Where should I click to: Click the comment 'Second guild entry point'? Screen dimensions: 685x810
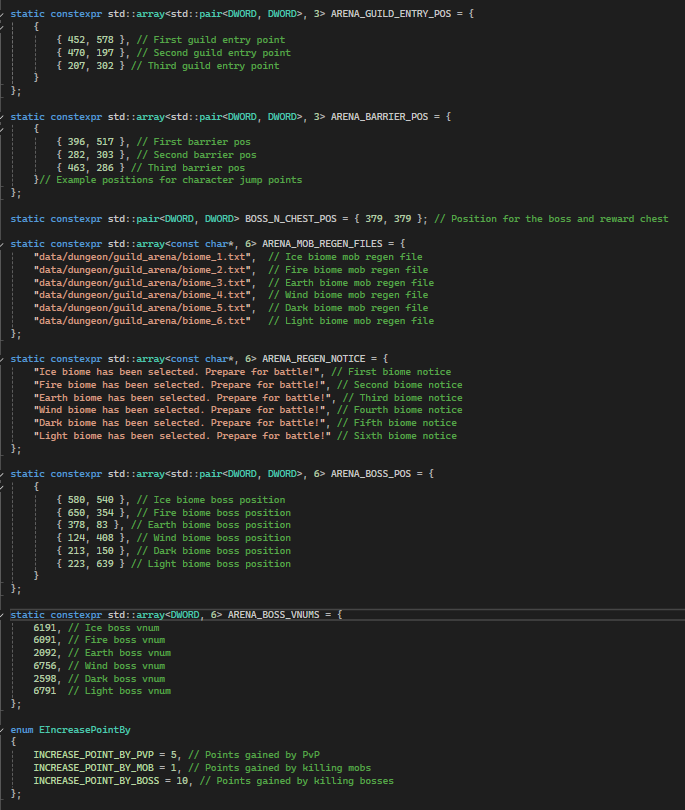(213, 53)
